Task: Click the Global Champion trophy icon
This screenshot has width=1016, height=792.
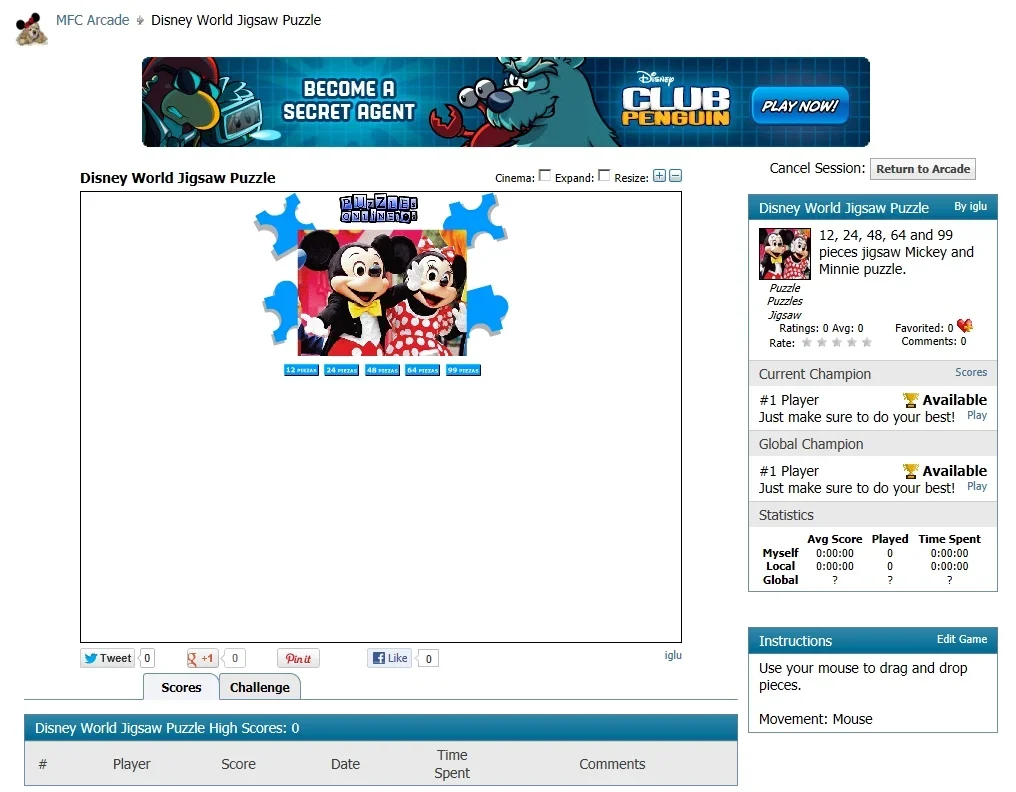Action: (x=910, y=471)
